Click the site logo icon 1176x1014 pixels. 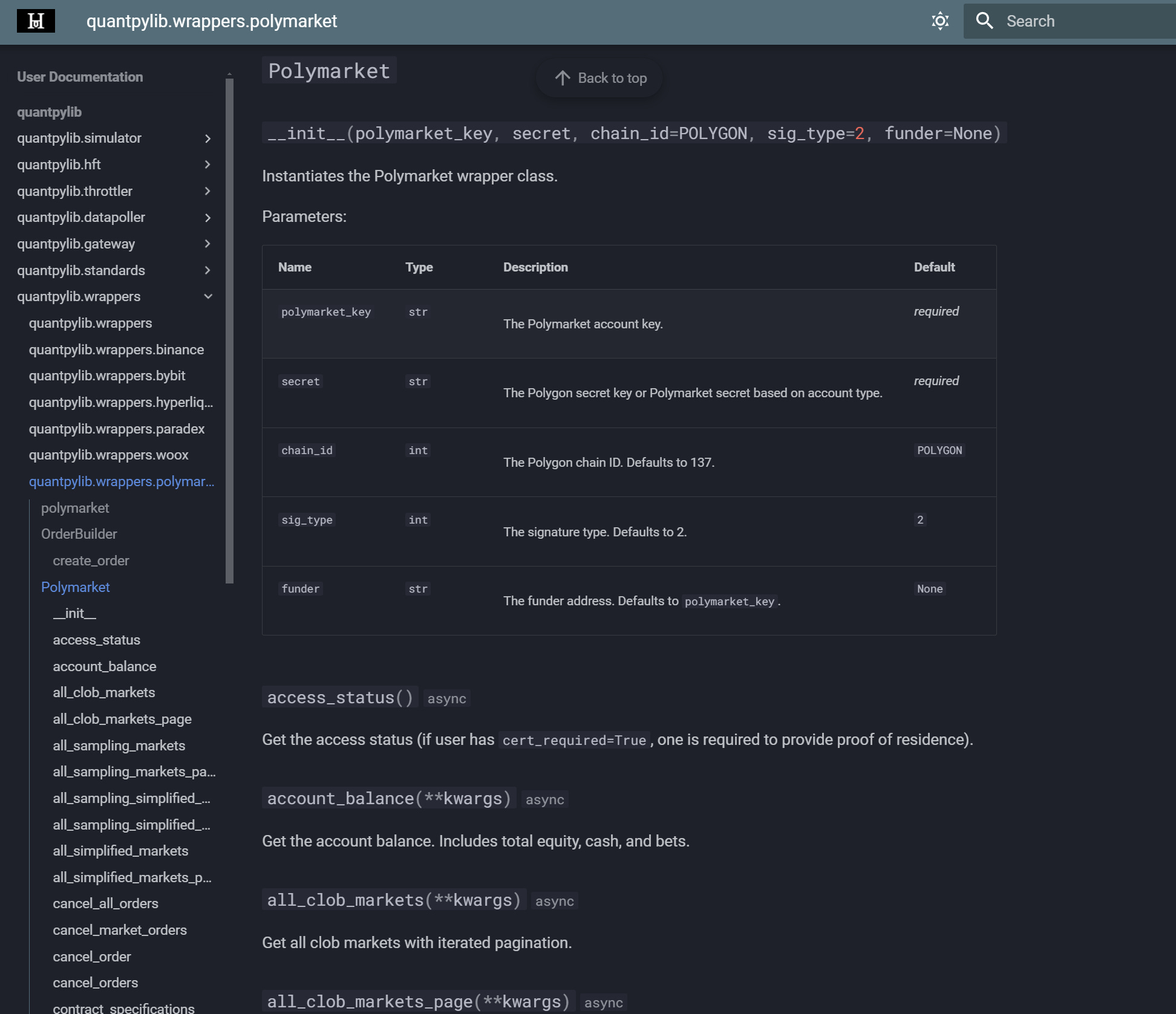36,21
